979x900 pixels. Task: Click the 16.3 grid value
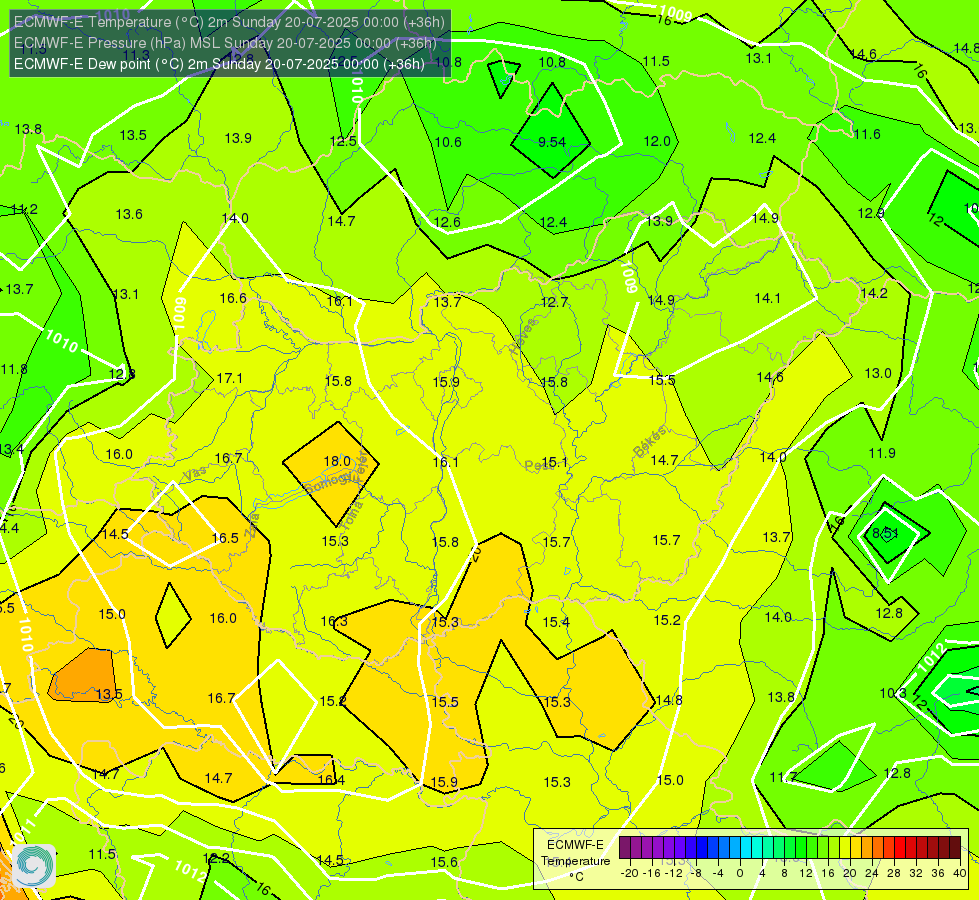(334, 621)
